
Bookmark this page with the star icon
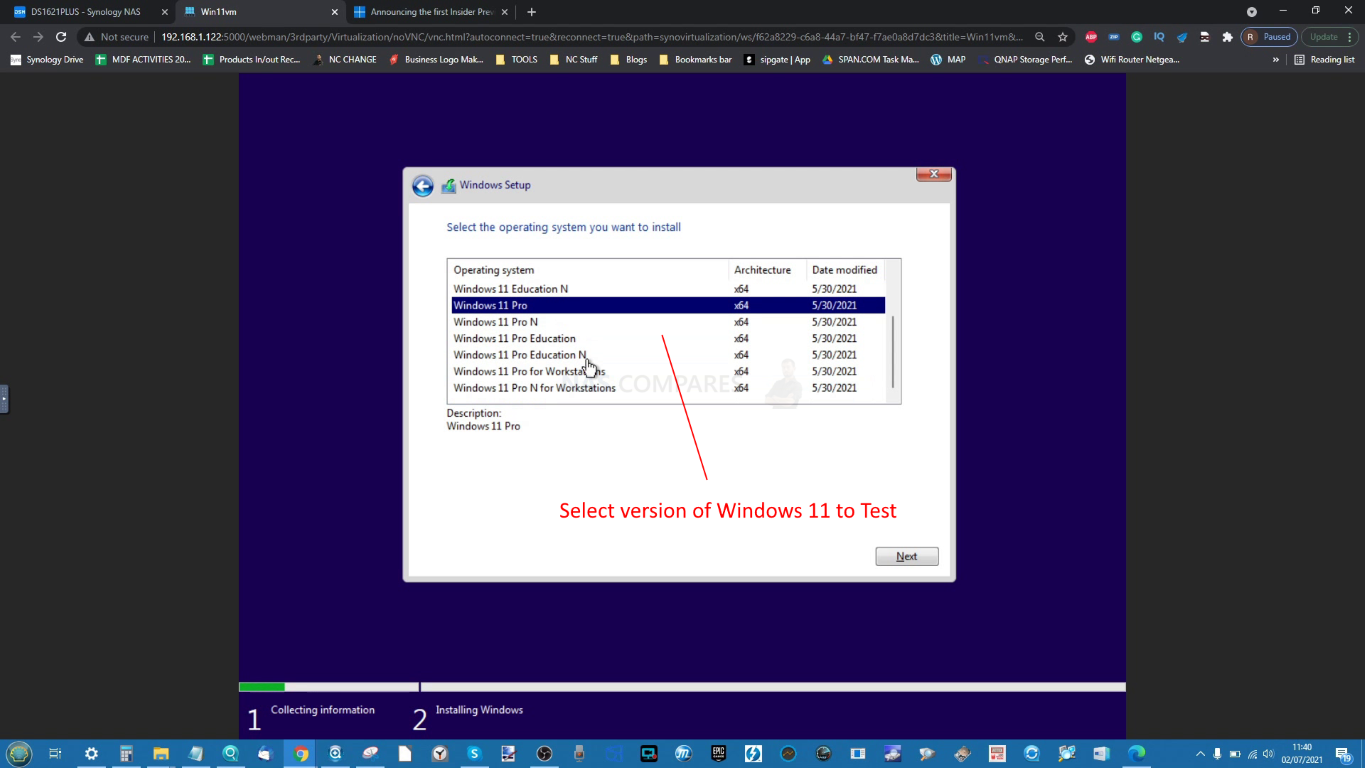point(1063,37)
